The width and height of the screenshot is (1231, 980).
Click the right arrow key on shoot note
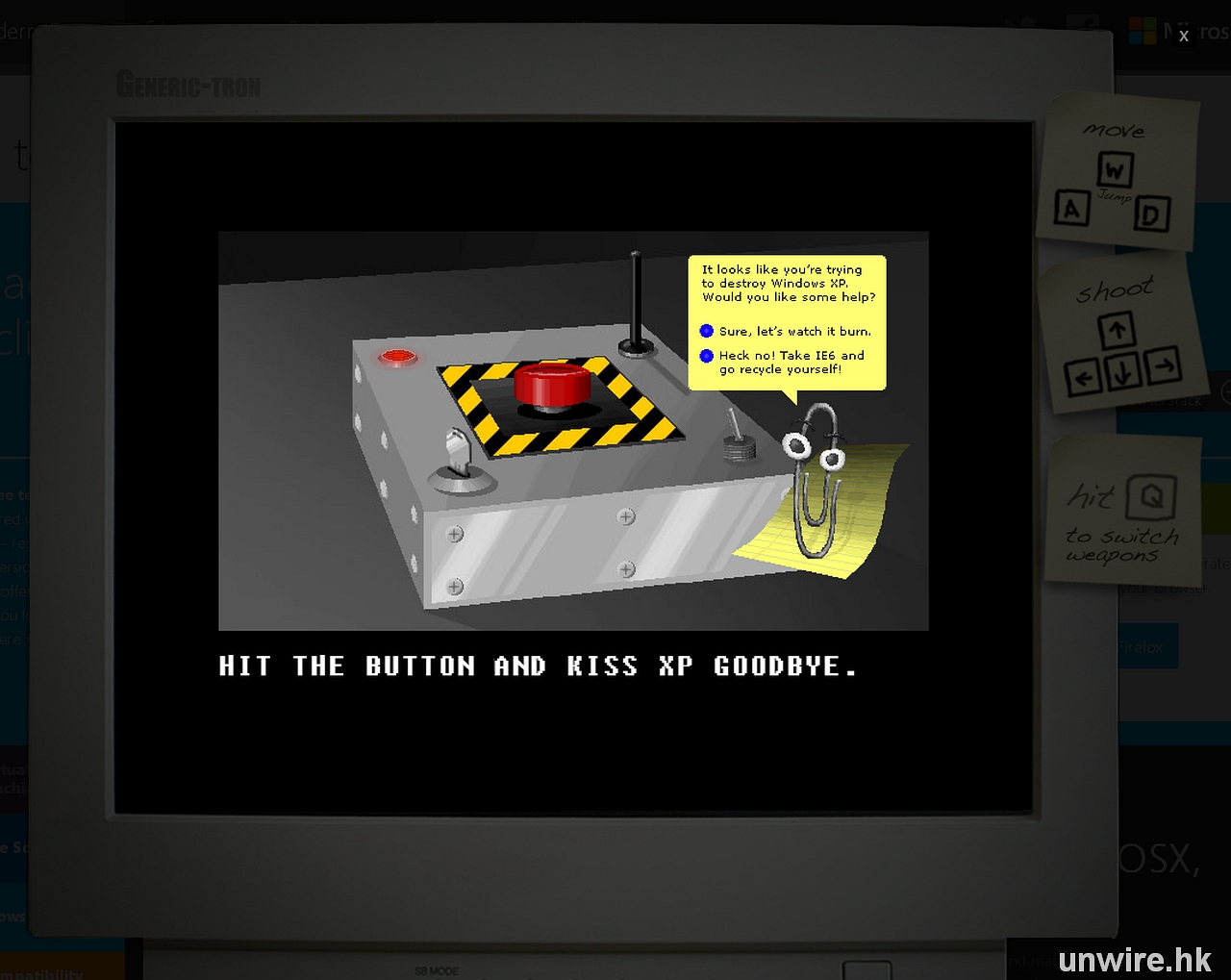[x=1162, y=365]
